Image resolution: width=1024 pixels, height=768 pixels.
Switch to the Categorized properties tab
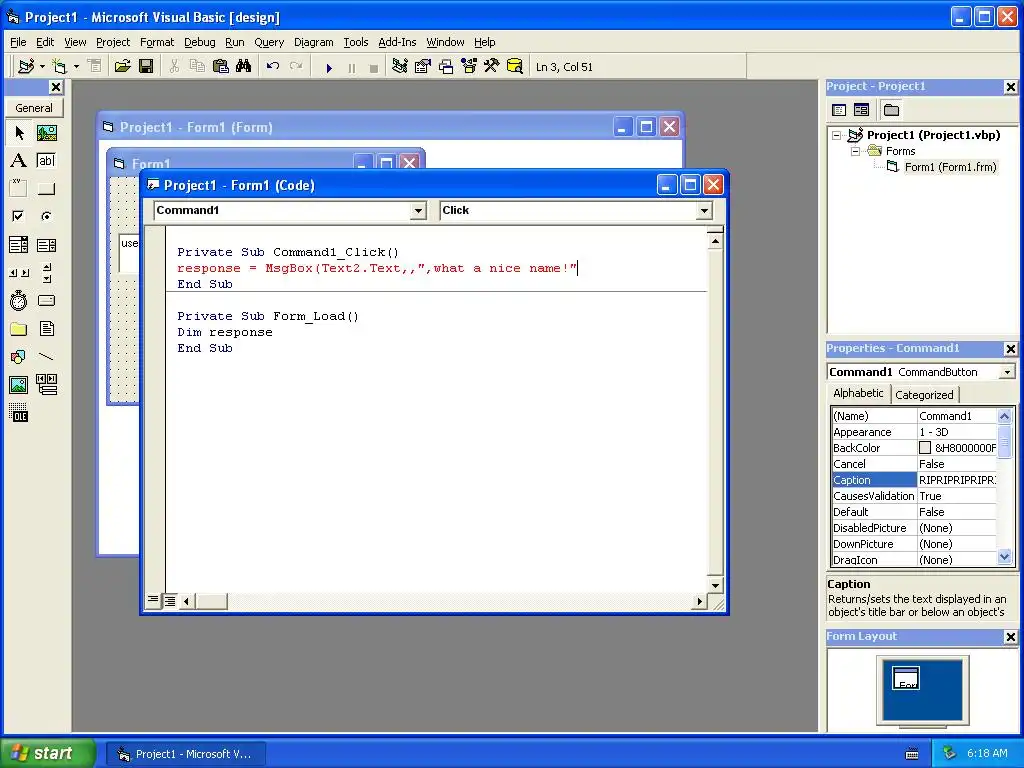(x=924, y=394)
